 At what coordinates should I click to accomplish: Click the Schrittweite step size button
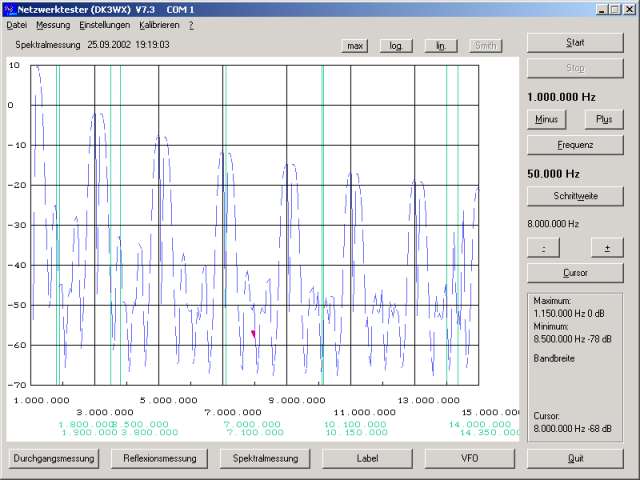tap(575, 196)
